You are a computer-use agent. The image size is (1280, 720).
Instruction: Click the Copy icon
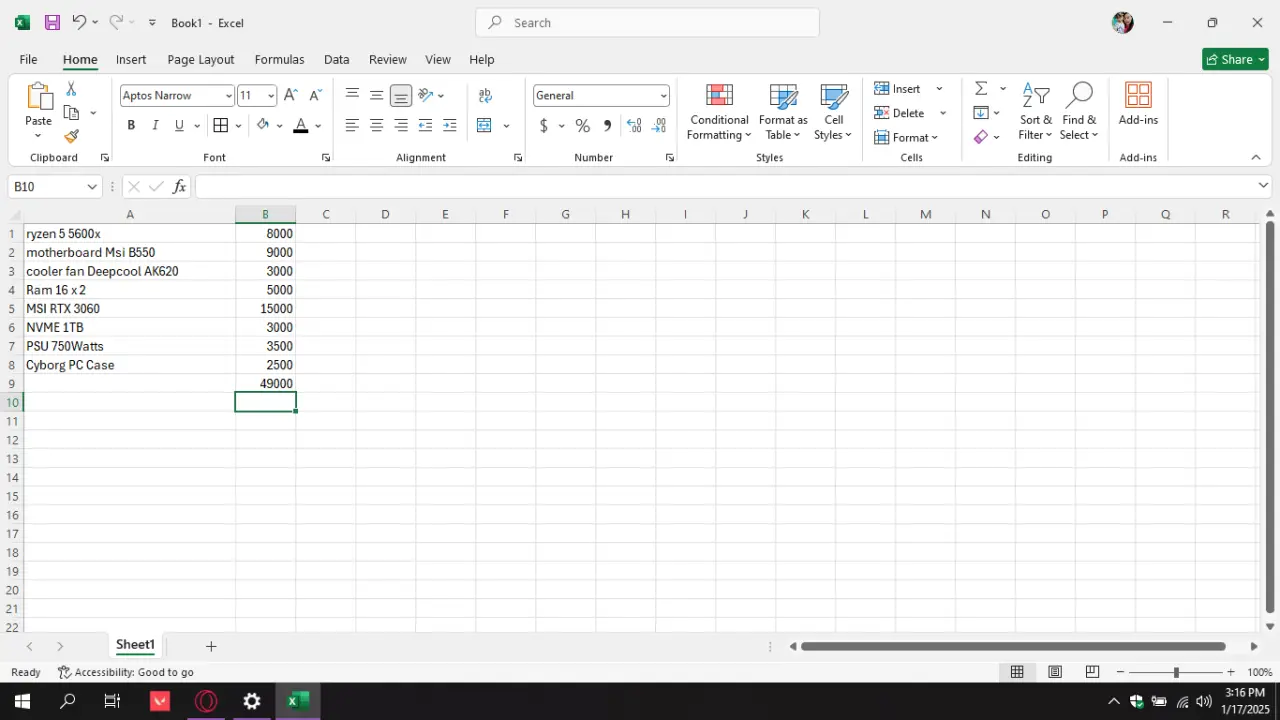click(x=71, y=113)
